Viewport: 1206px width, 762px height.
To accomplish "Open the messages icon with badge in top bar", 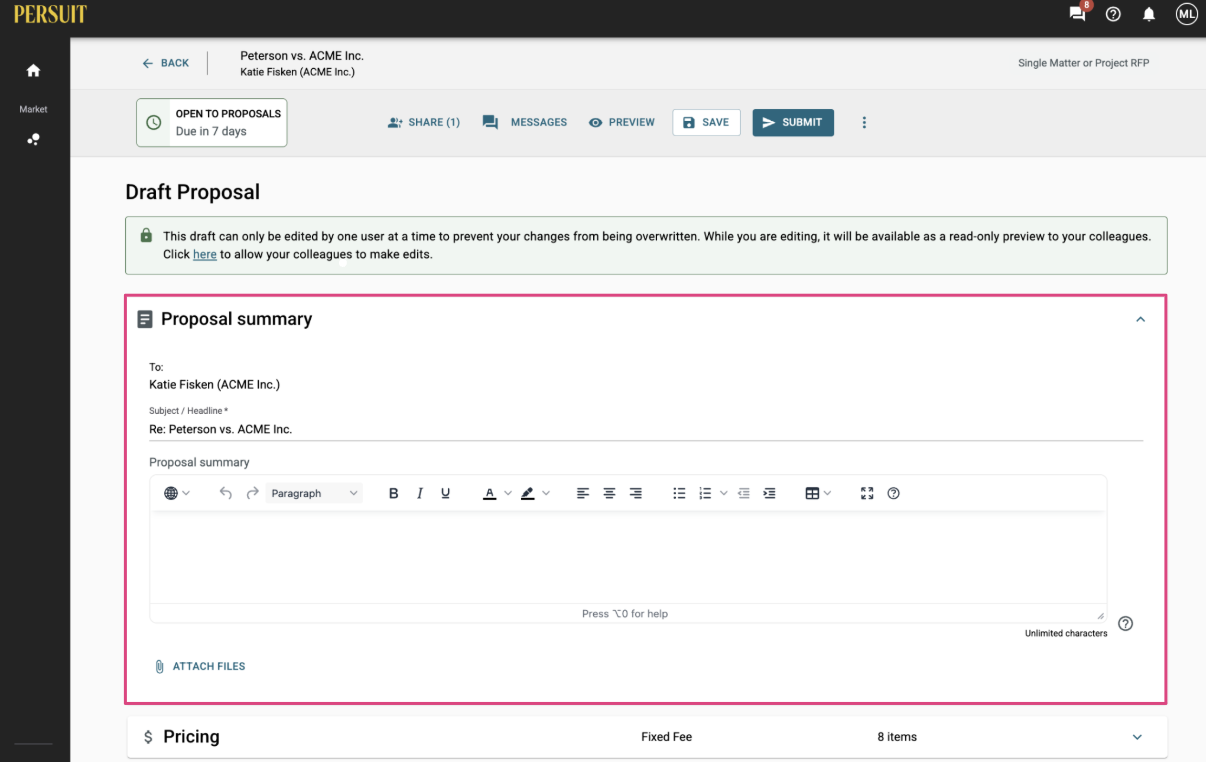I will point(1078,13).
